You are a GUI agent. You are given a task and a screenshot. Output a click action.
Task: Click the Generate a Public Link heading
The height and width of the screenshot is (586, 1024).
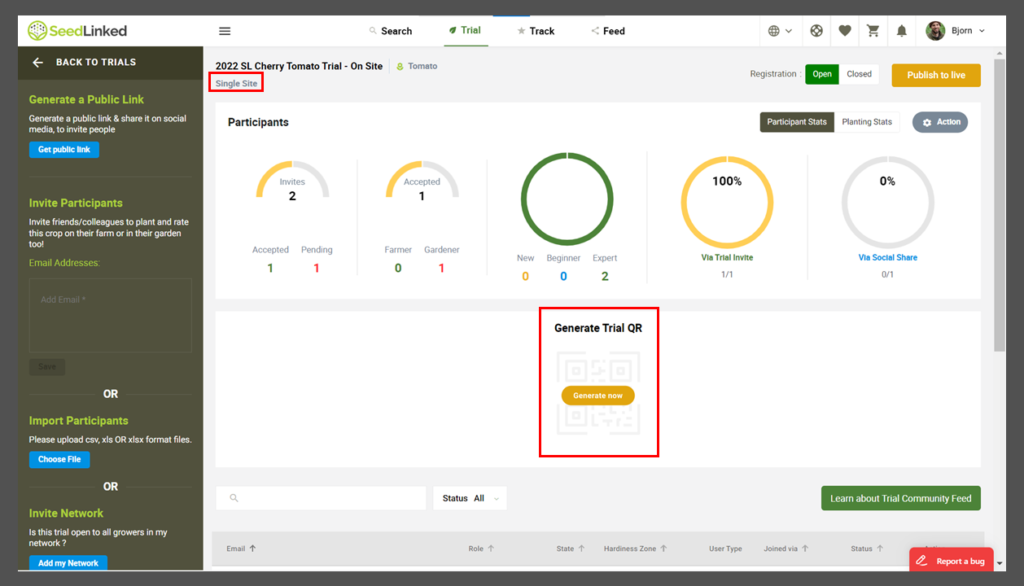click(86, 99)
